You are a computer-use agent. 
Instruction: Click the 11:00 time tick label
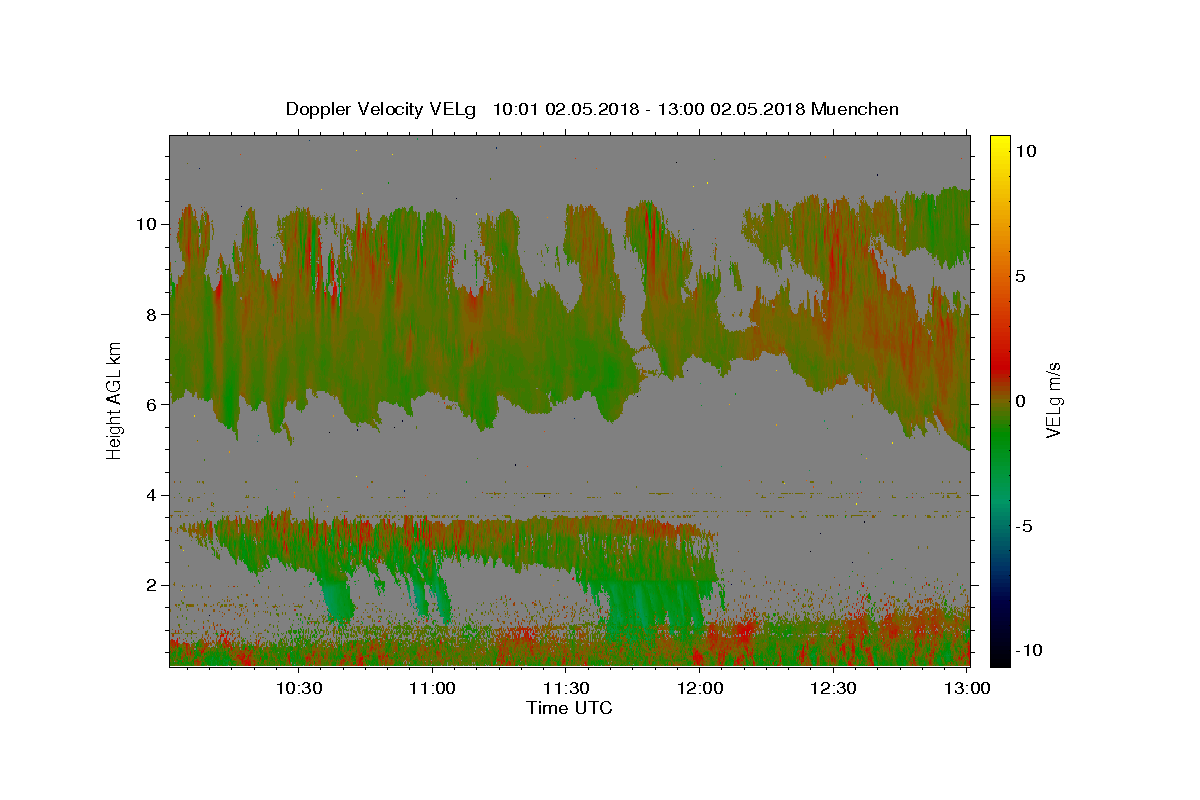pyautogui.click(x=432, y=688)
